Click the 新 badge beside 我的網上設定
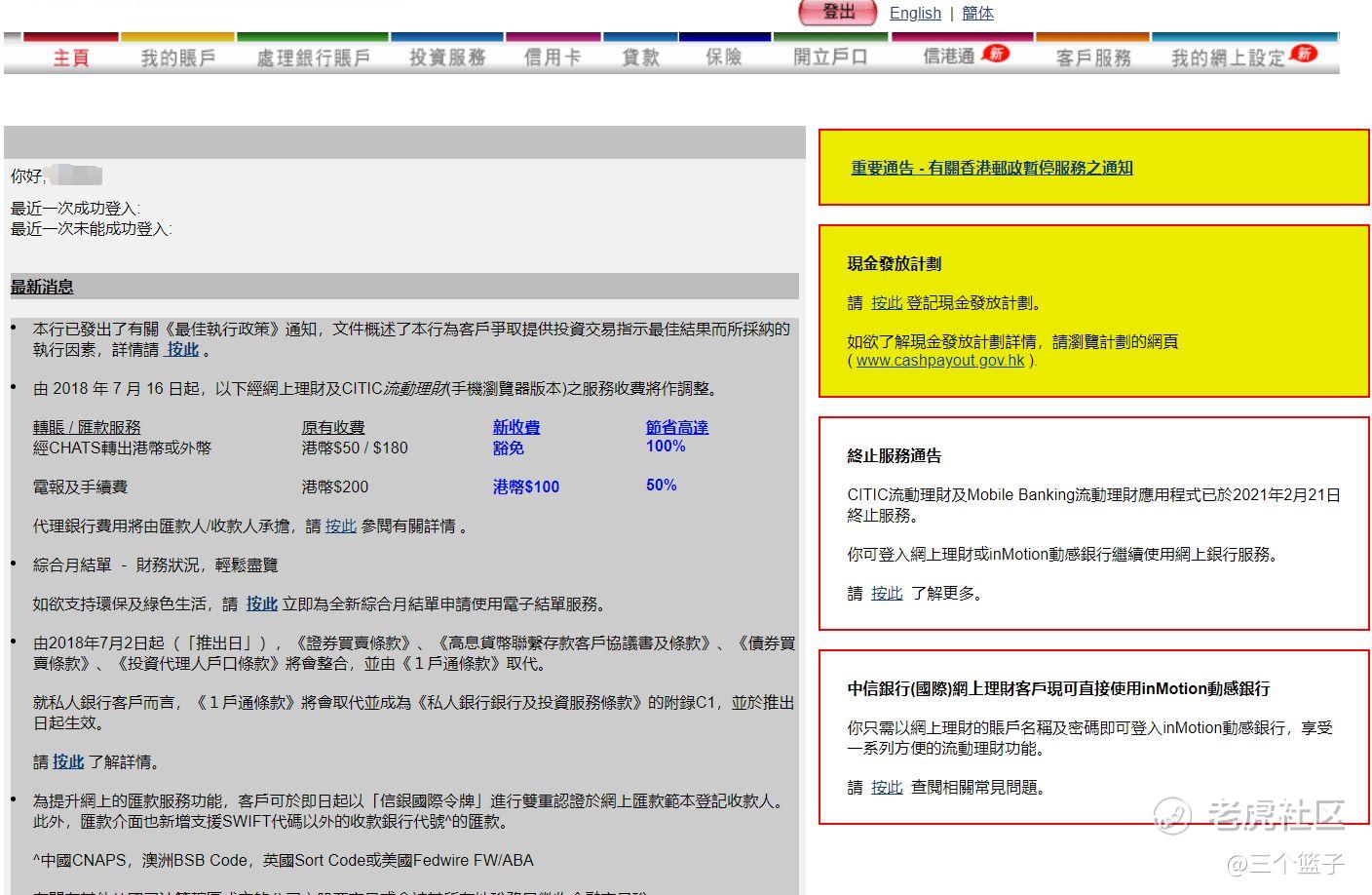 (1303, 53)
